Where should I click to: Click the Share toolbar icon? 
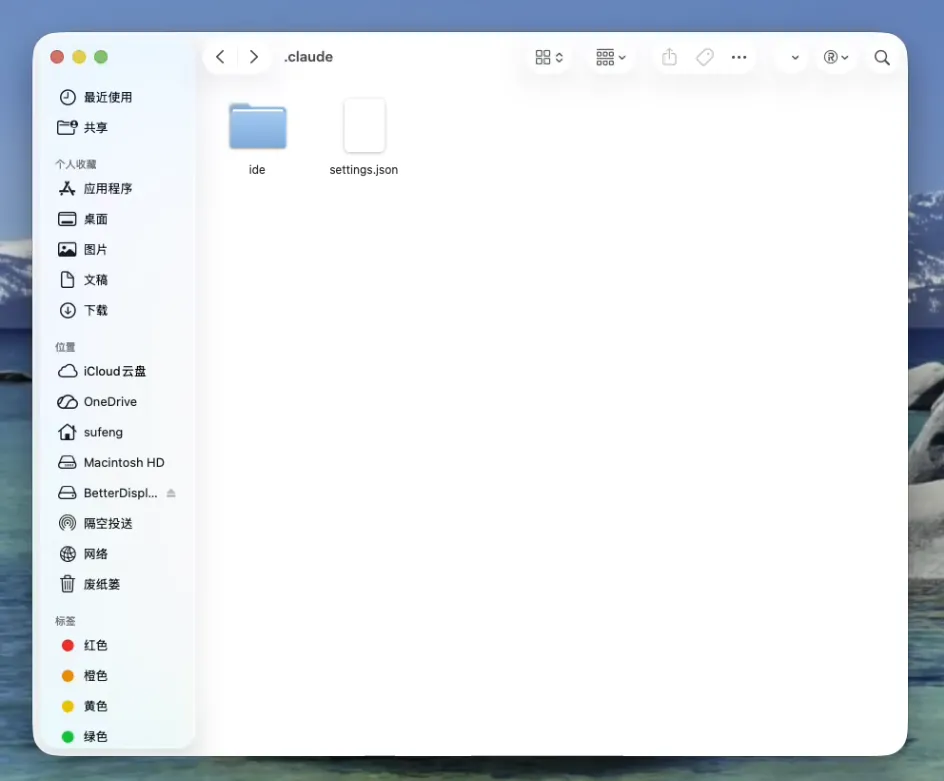(670, 57)
